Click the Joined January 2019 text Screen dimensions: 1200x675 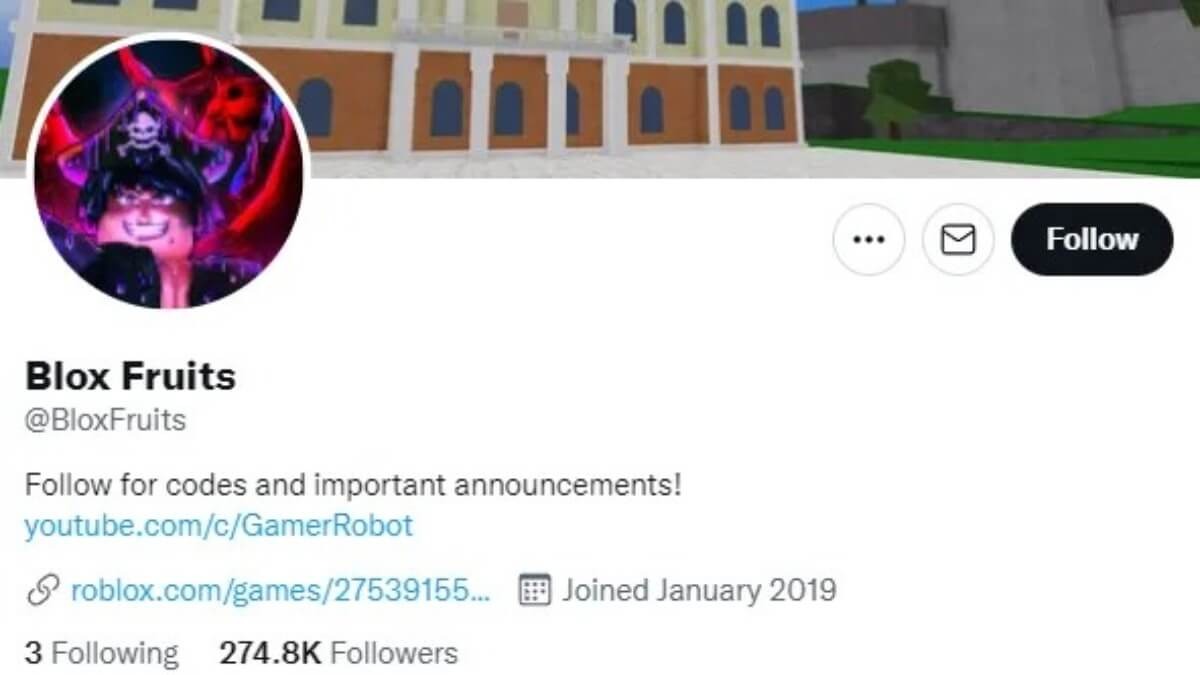pos(698,590)
